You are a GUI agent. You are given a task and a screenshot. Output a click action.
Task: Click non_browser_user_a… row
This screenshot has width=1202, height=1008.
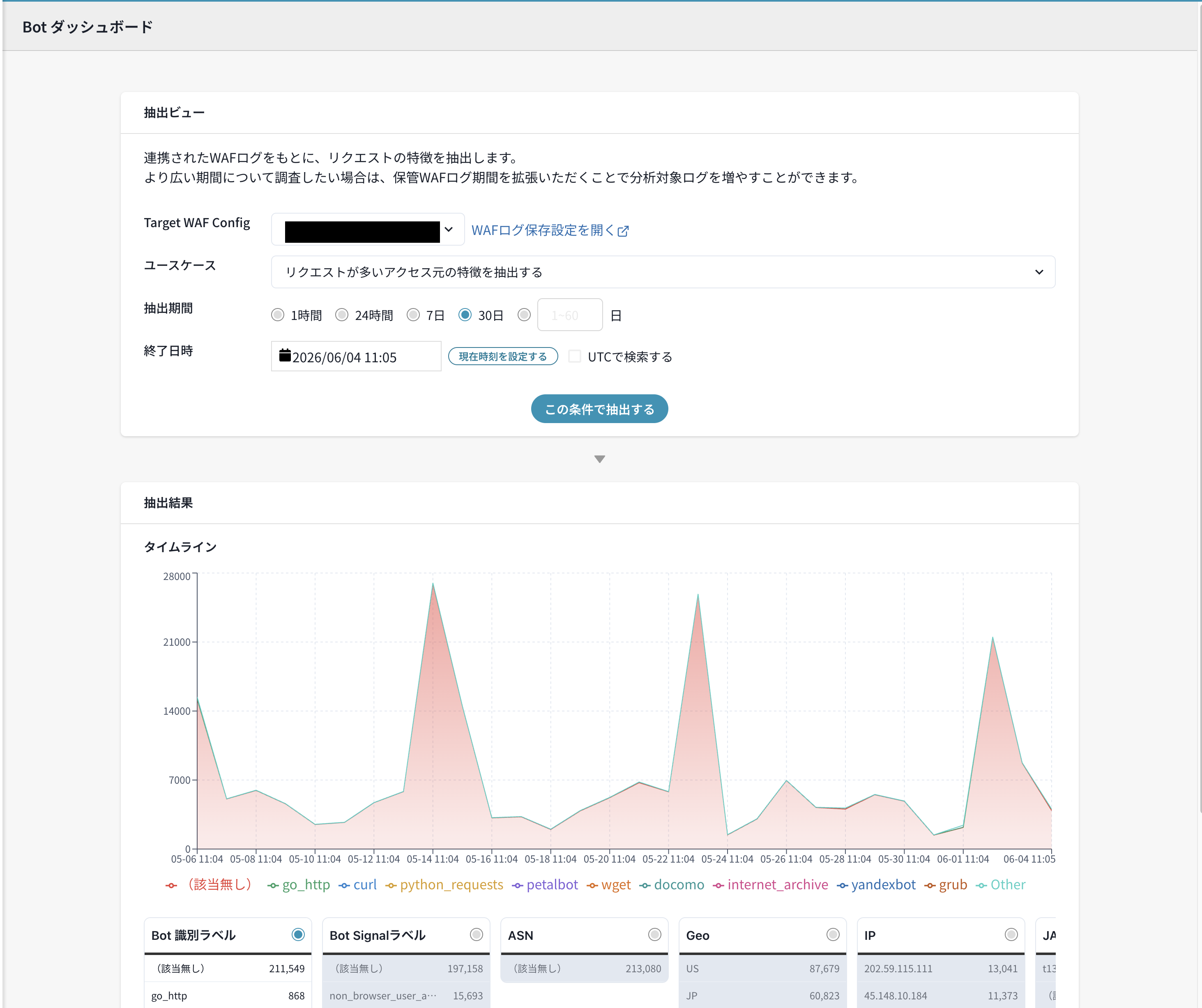(406, 996)
